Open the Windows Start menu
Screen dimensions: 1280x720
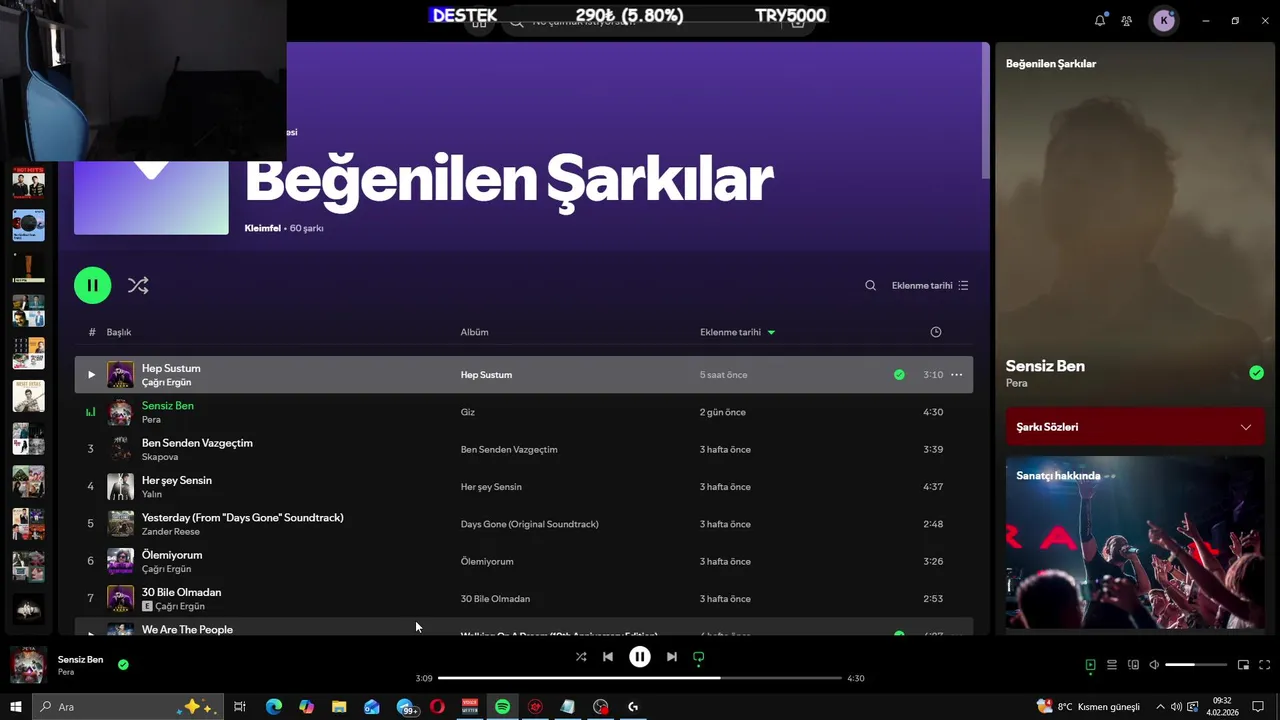16,707
